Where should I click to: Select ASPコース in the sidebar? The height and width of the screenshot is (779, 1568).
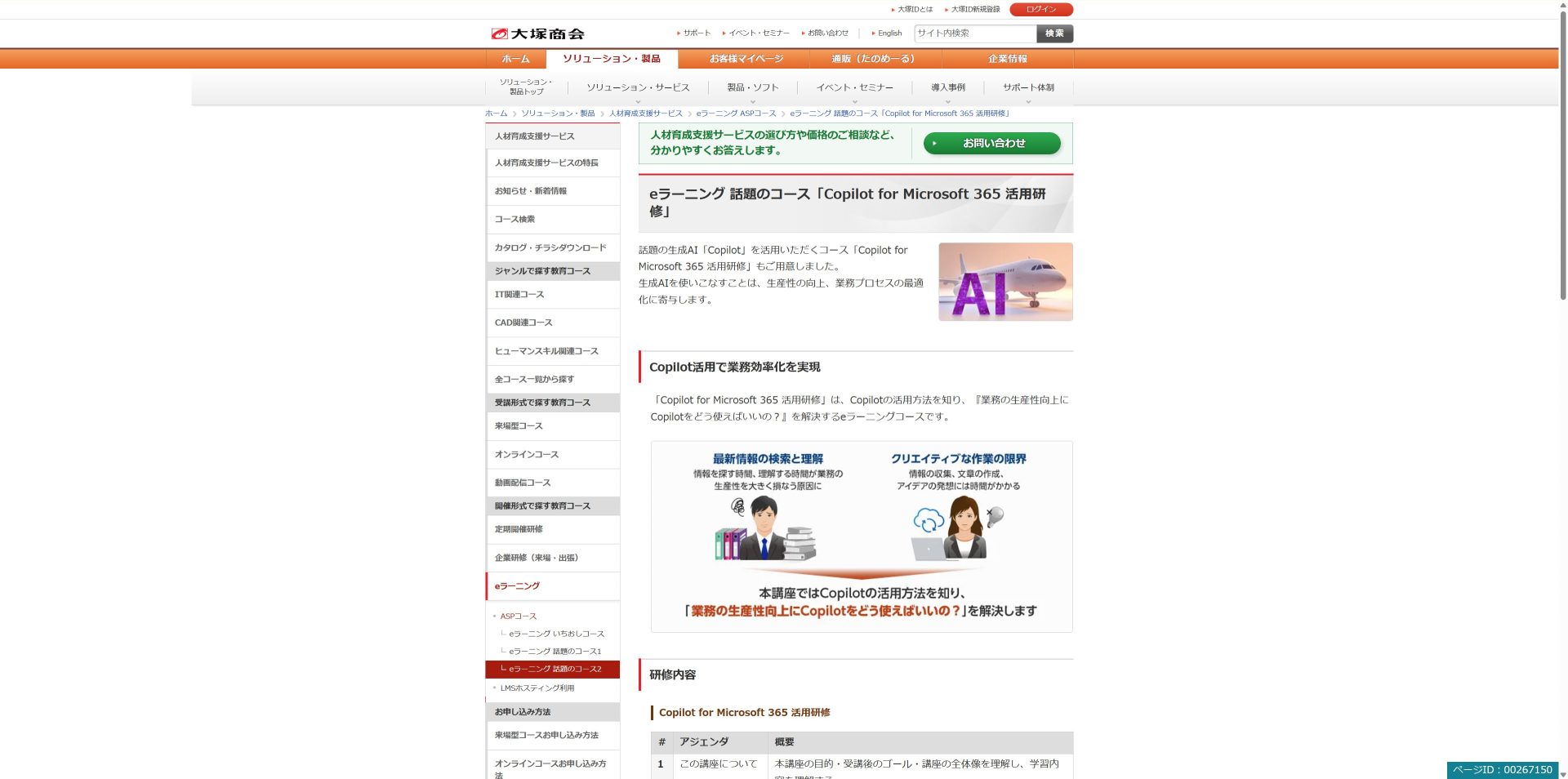pos(518,616)
